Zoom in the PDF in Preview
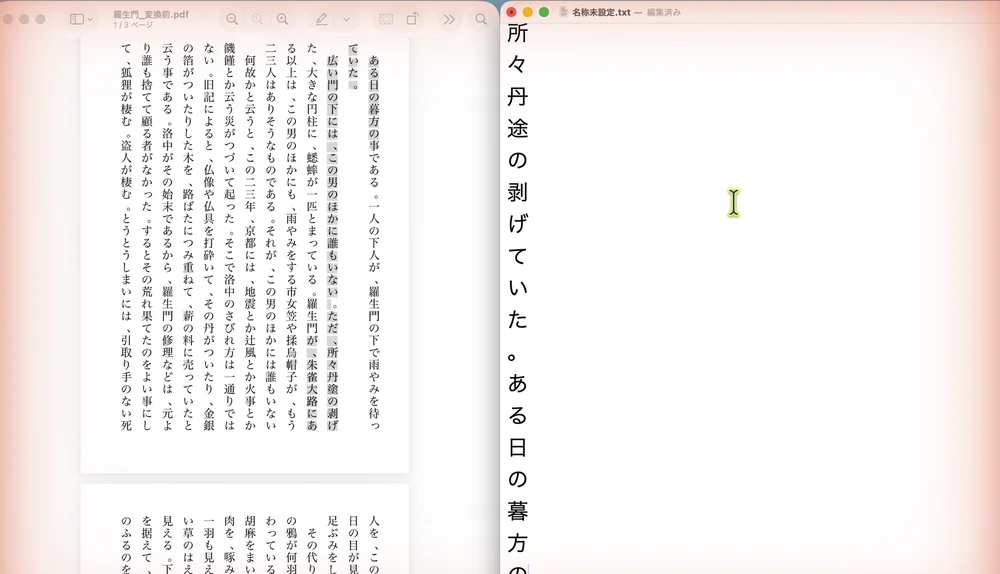 click(x=283, y=19)
